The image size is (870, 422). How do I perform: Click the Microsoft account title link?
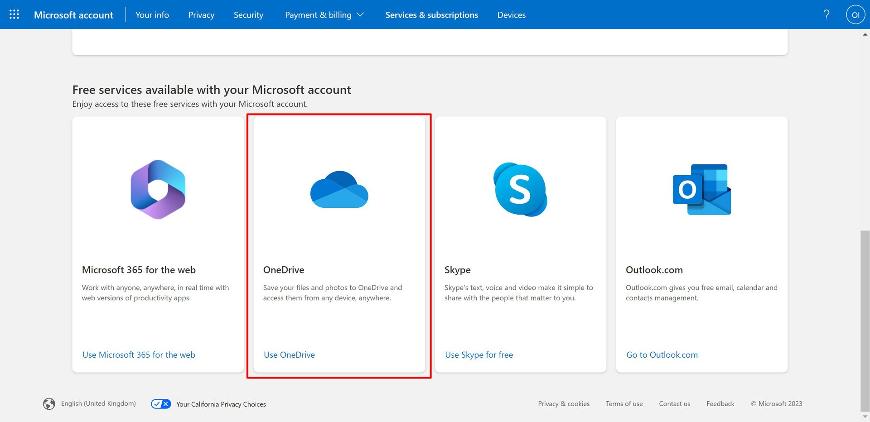point(73,15)
